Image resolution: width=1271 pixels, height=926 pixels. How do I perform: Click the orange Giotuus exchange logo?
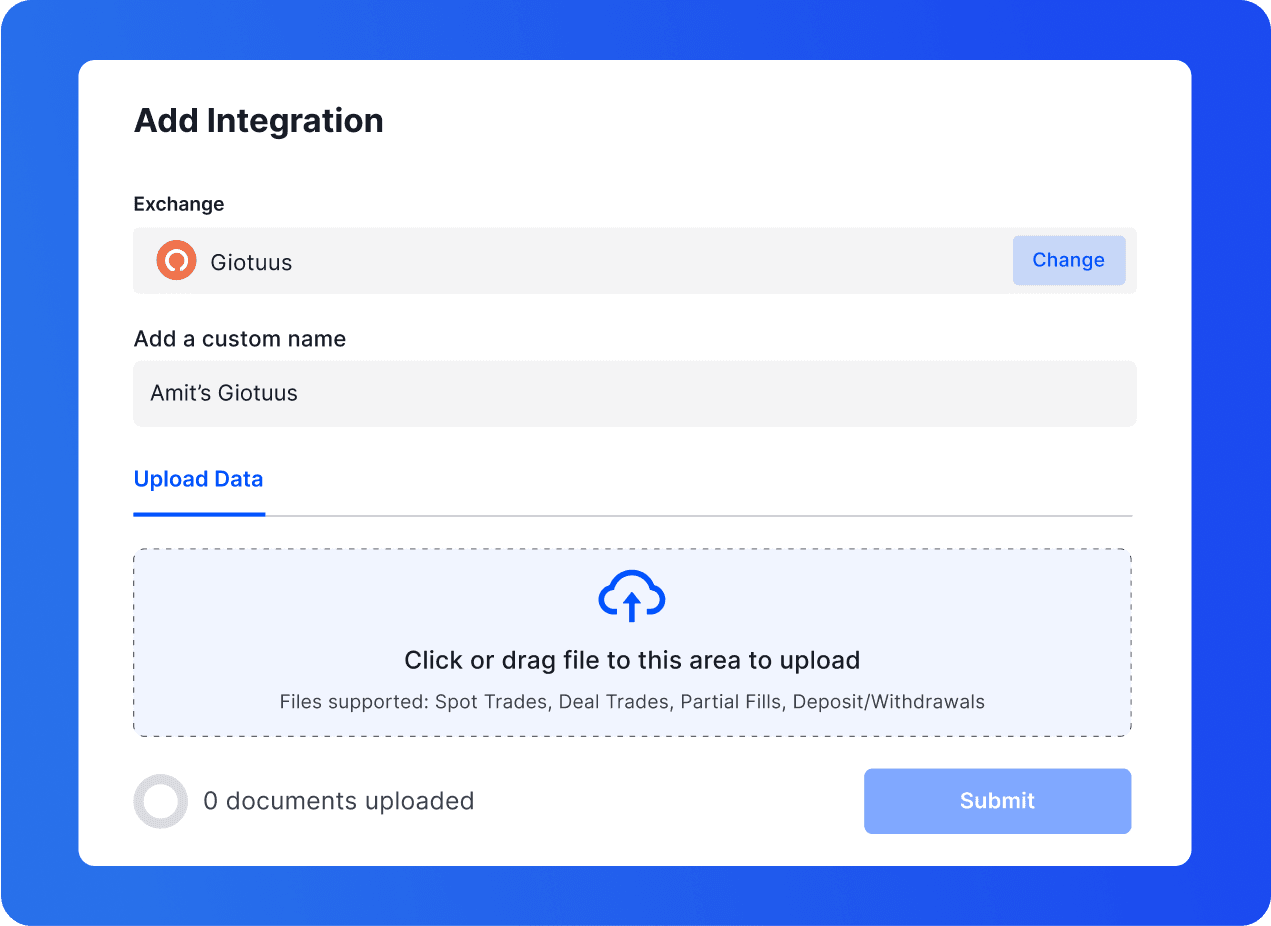point(176,261)
